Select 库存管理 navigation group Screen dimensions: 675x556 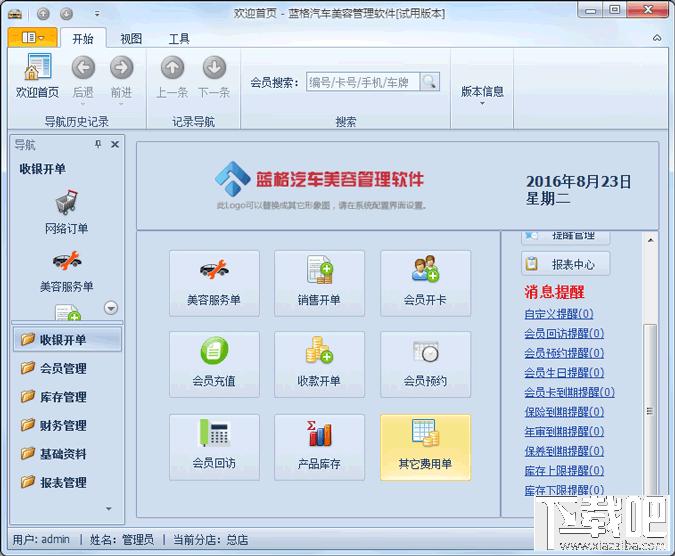coord(68,396)
